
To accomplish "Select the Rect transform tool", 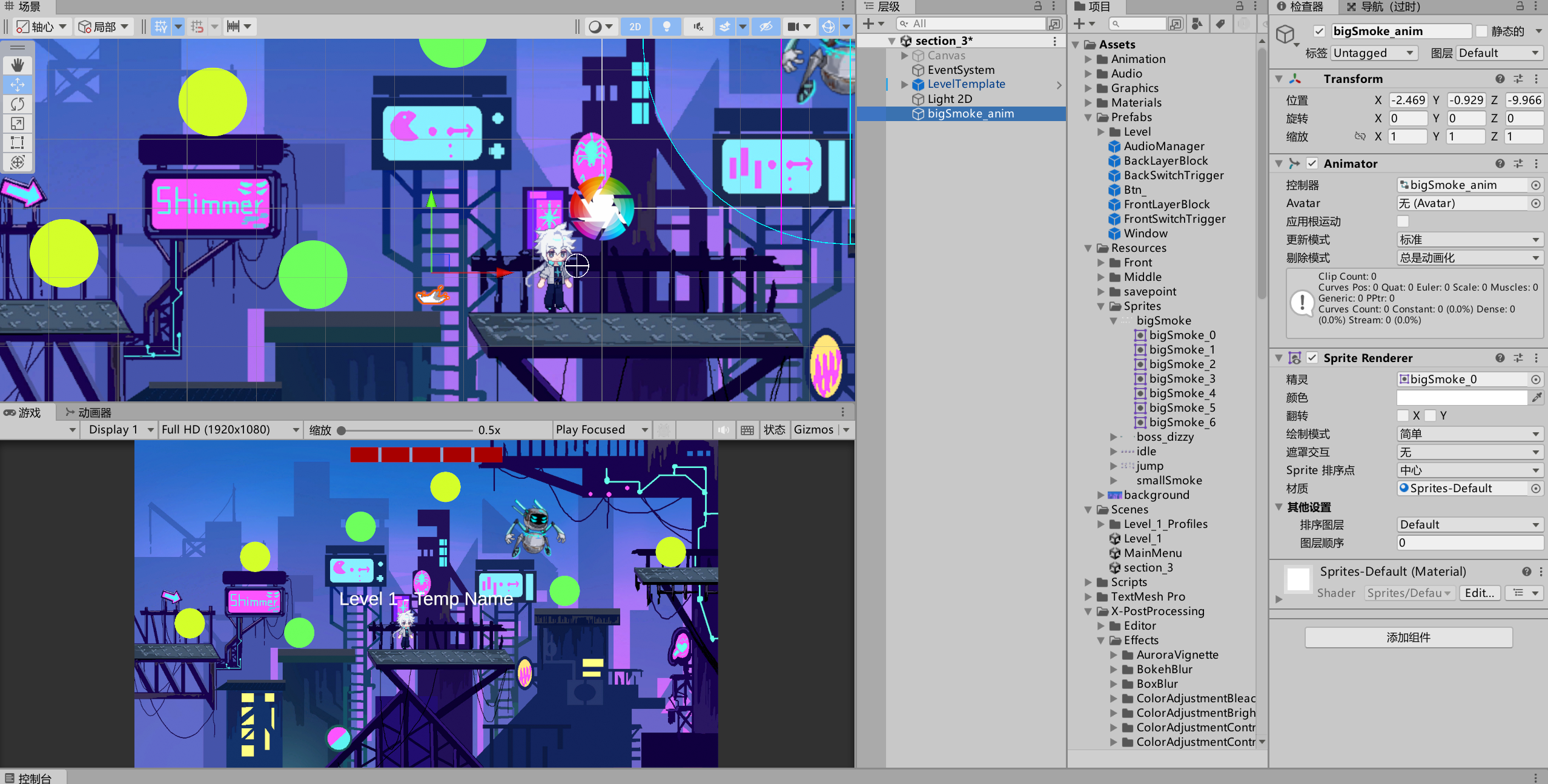I will [18, 143].
